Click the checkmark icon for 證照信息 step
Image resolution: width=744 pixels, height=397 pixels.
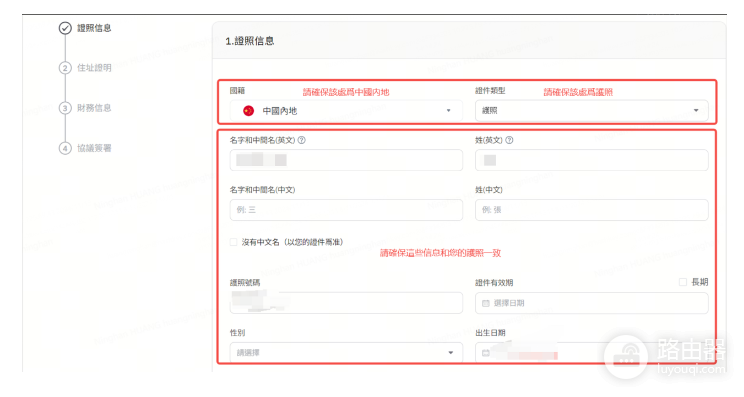65,28
